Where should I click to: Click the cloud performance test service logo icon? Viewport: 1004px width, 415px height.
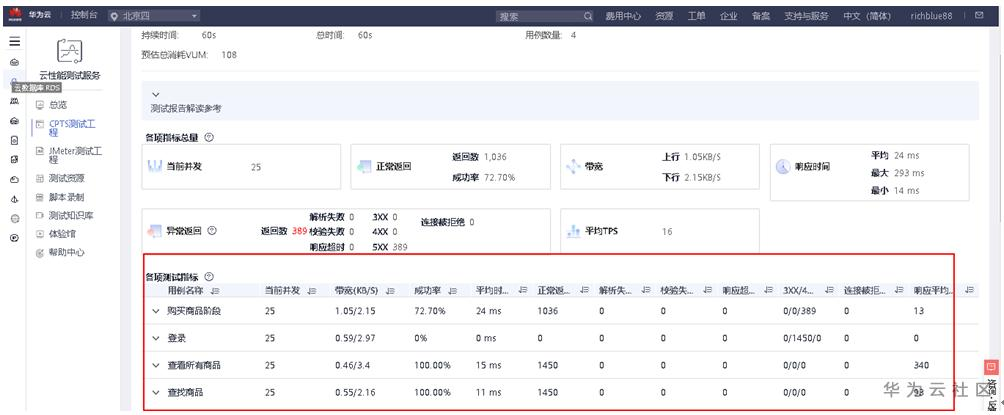(x=70, y=52)
